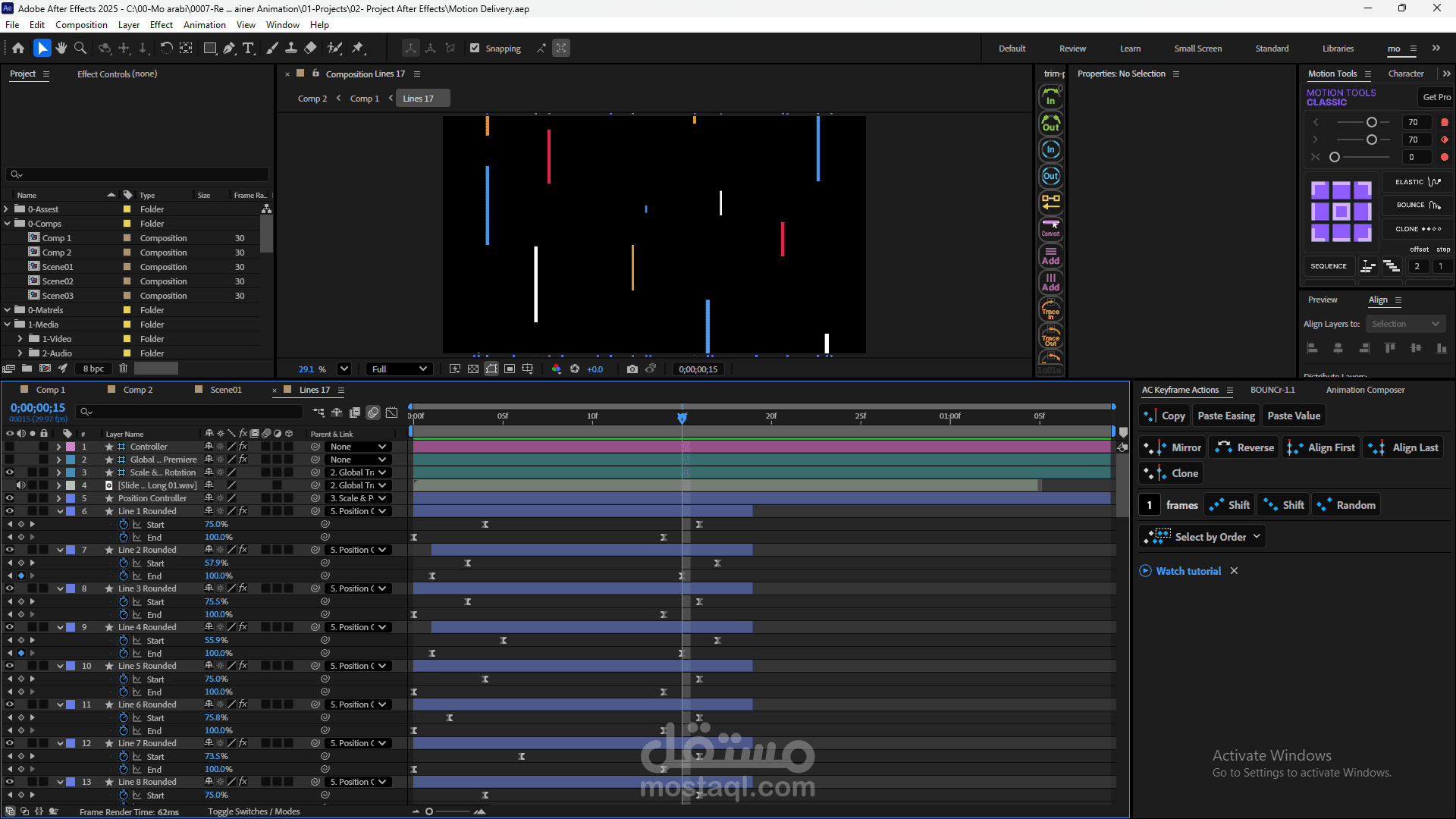
Task: Hide the Position Controller layer
Action: tap(10, 498)
